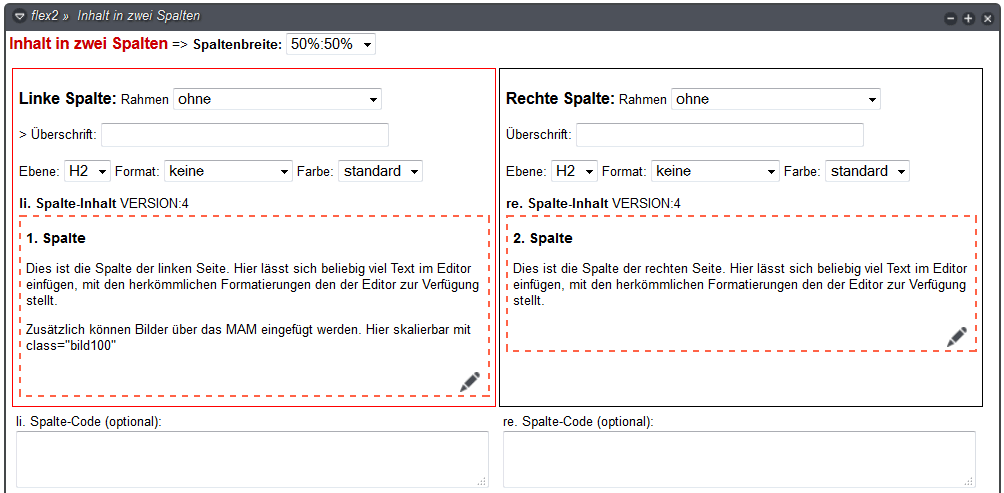Click the 'li. Spalte-Inhalt VERSION:4' label
Screen dimensions: 1004x493
pos(104,204)
